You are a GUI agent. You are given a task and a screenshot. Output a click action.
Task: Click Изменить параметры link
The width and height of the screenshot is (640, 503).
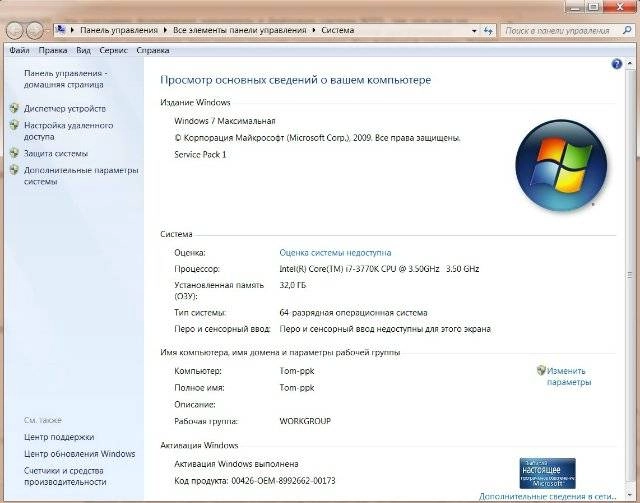point(569,376)
